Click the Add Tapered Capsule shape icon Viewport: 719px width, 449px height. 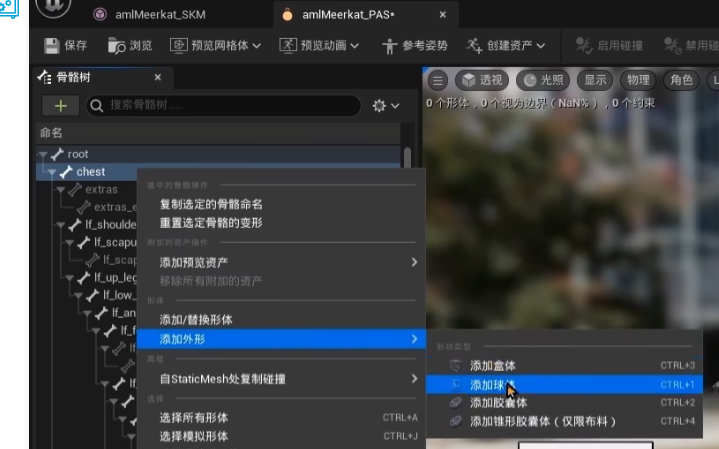[x=455, y=421]
